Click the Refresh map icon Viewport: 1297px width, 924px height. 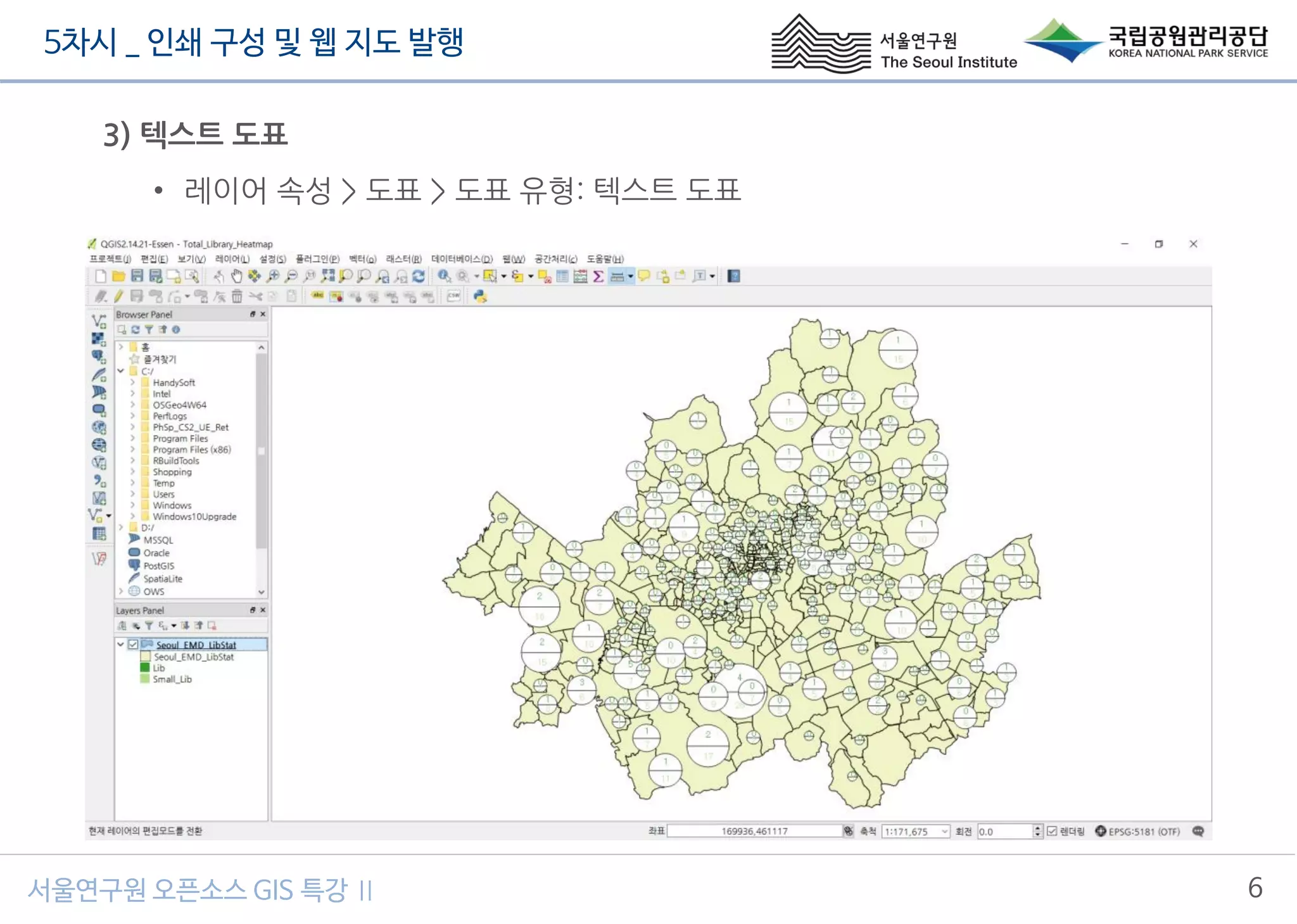[419, 276]
